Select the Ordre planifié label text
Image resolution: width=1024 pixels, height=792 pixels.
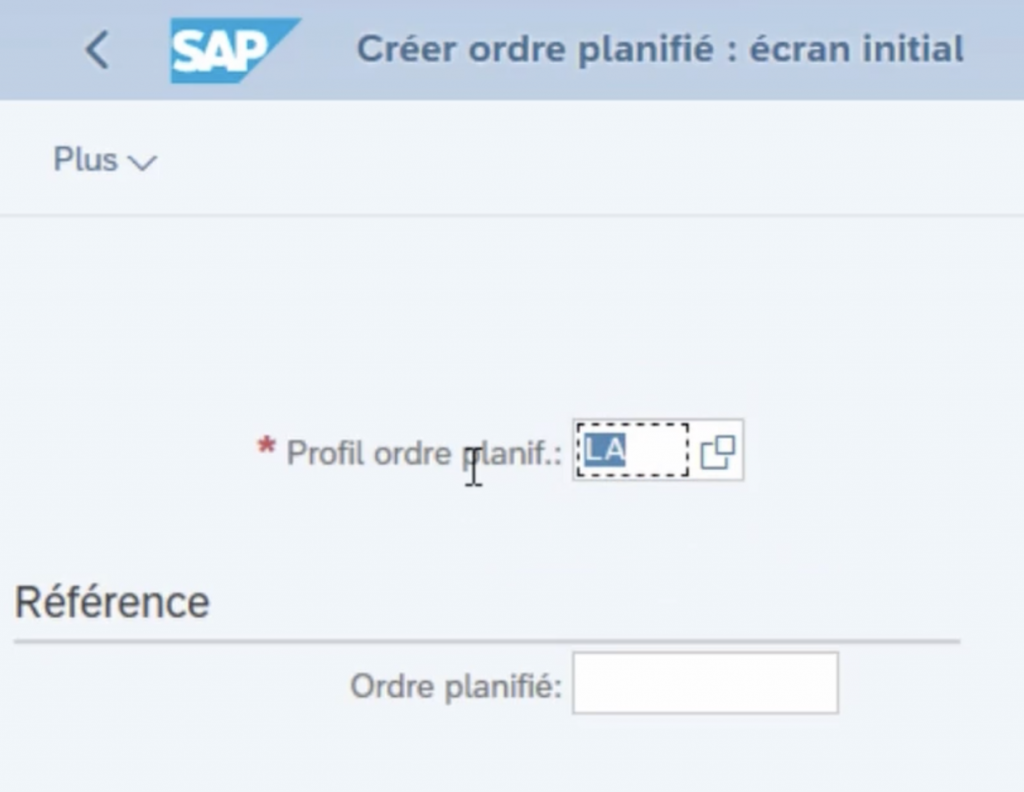[x=456, y=686]
